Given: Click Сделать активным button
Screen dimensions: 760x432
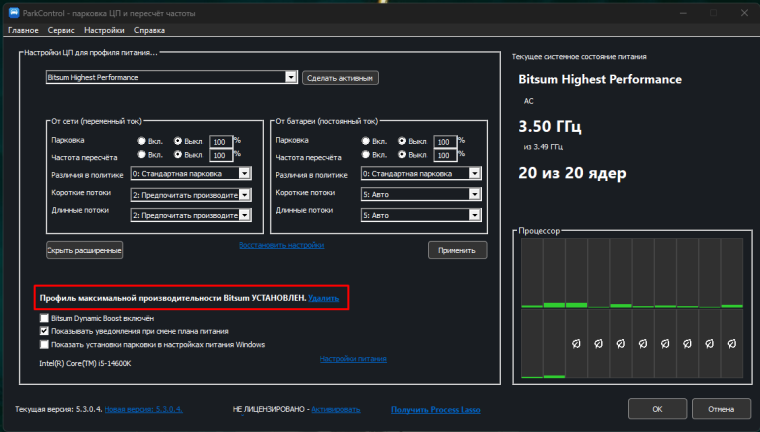Looking at the screenshot, I should 340,78.
